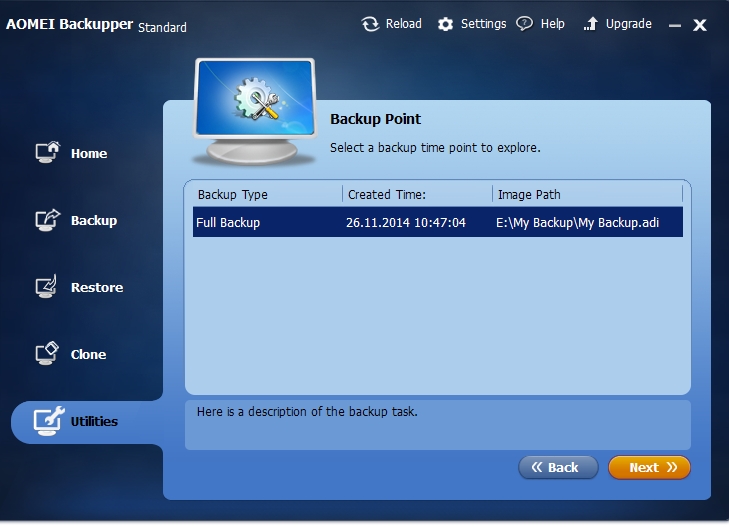
Task: Switch to the Backup section
Action: 94,220
